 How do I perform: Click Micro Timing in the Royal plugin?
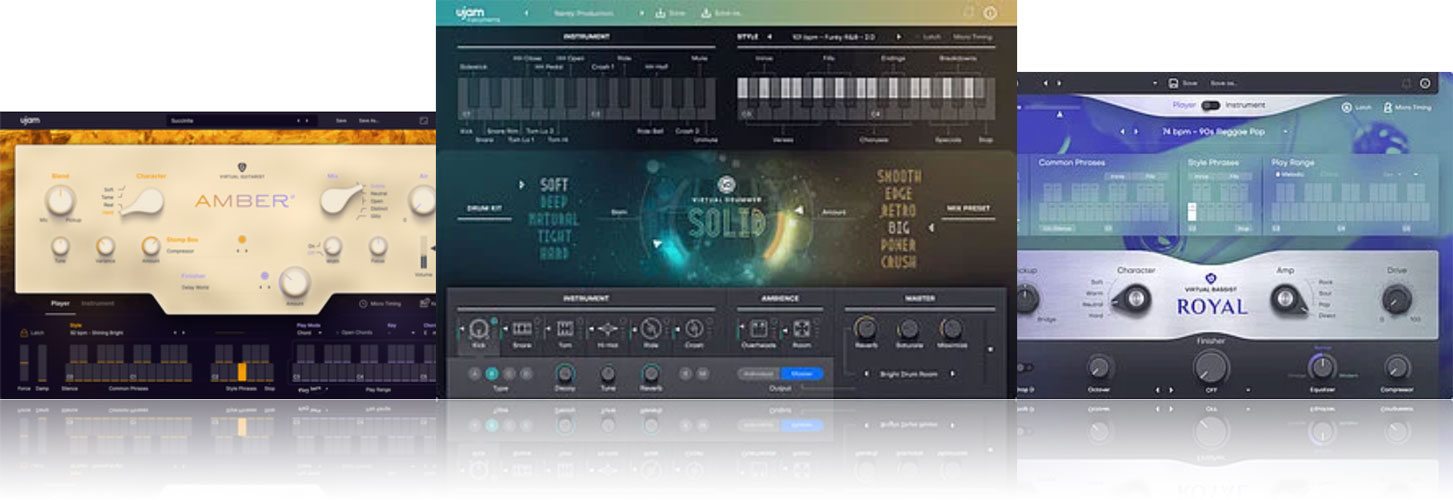tap(1410, 106)
